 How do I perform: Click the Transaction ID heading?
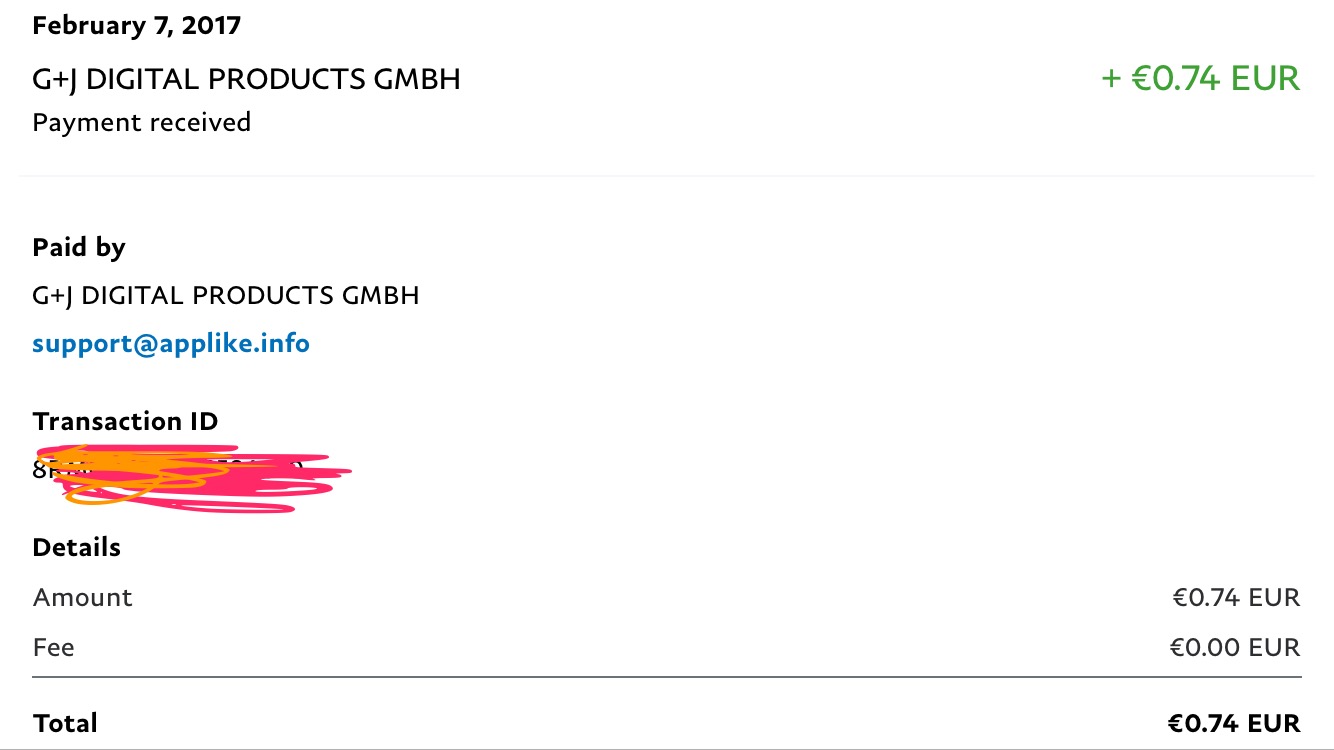pyautogui.click(x=125, y=421)
